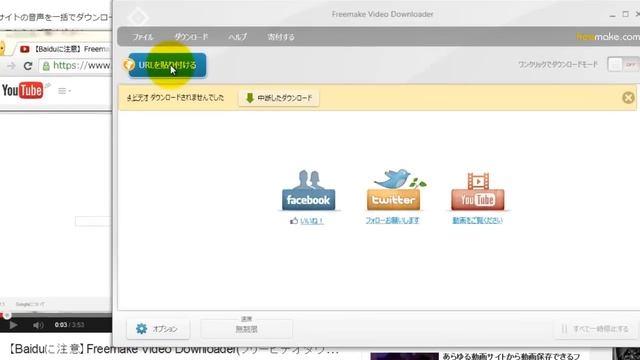Image resolution: width=640 pixels, height=360 pixels.
Task: Click the browser address bar URL
Action: [82, 66]
